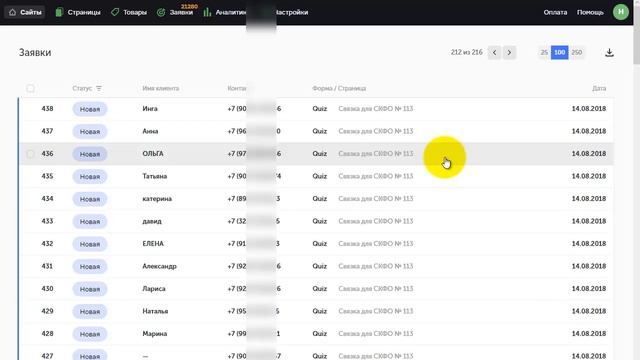Change Новая status of request 430
640x360 pixels.
click(x=90, y=289)
